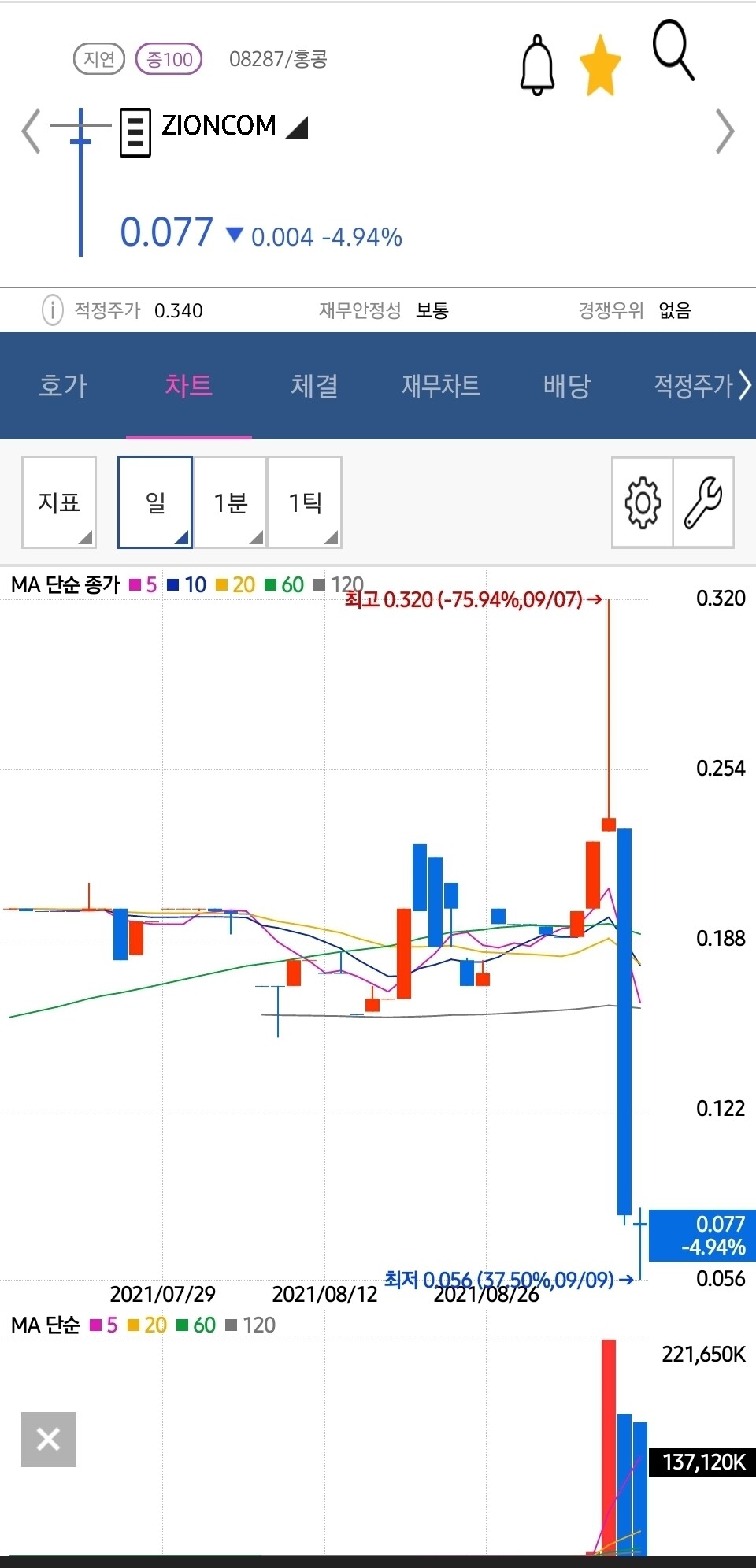
Task: Open the 호가 tab
Action: (63, 386)
